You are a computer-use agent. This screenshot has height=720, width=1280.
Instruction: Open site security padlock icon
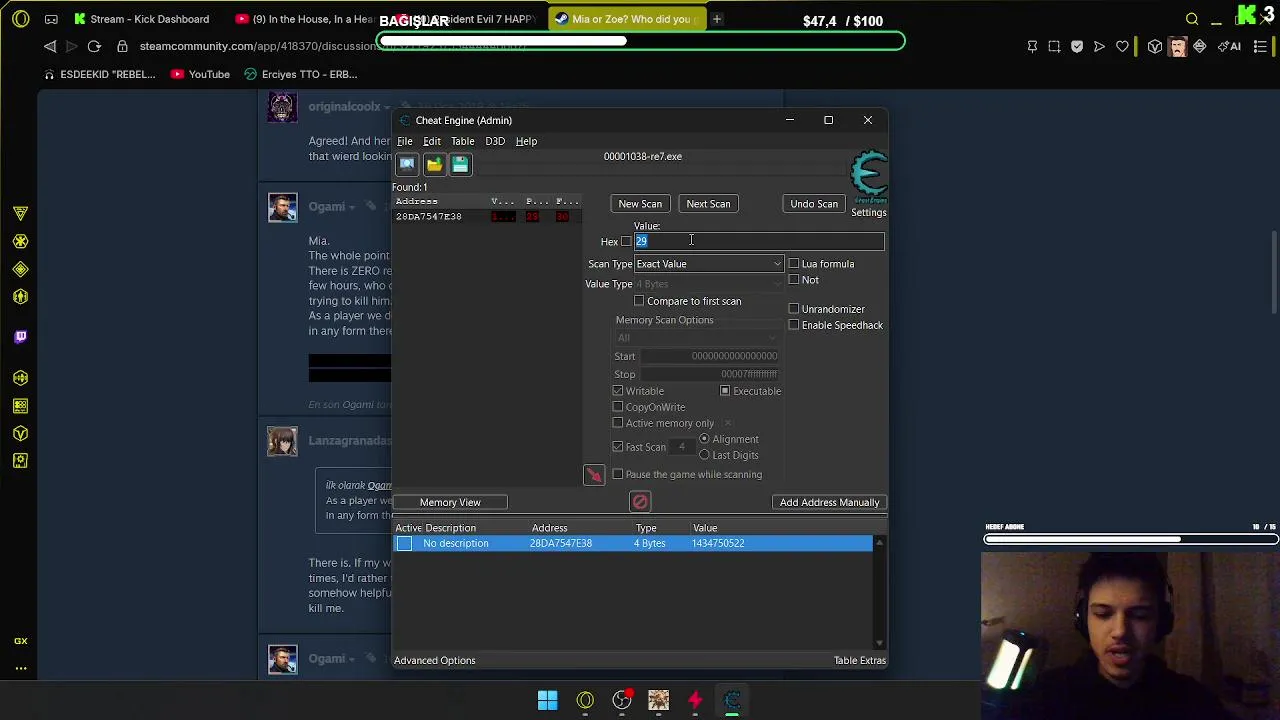click(x=122, y=46)
